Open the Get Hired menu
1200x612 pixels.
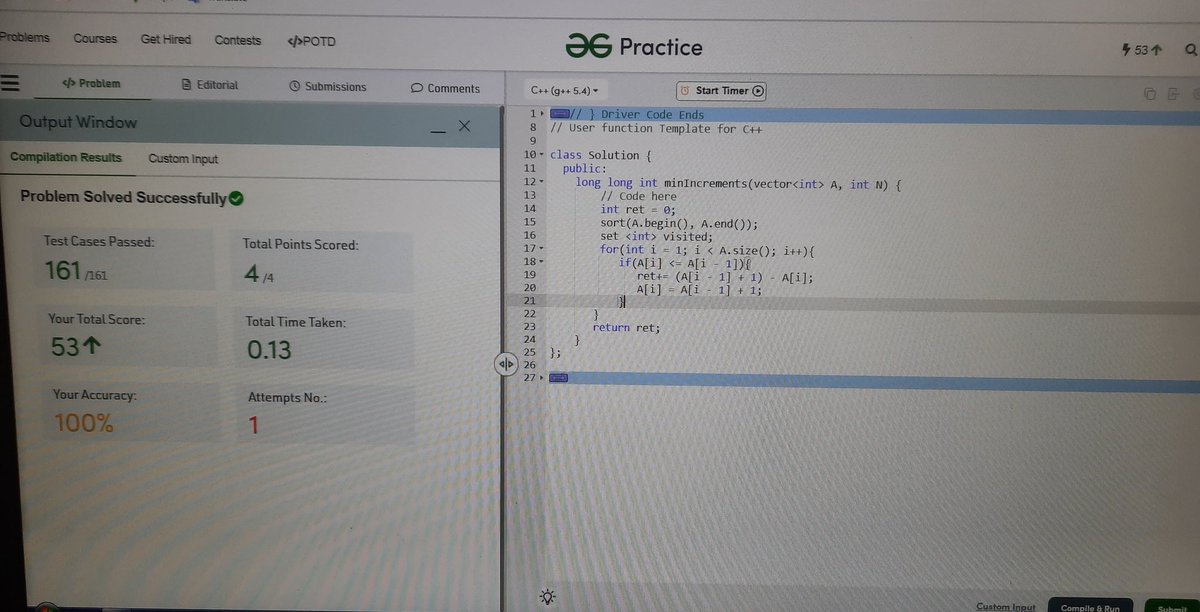tap(166, 39)
